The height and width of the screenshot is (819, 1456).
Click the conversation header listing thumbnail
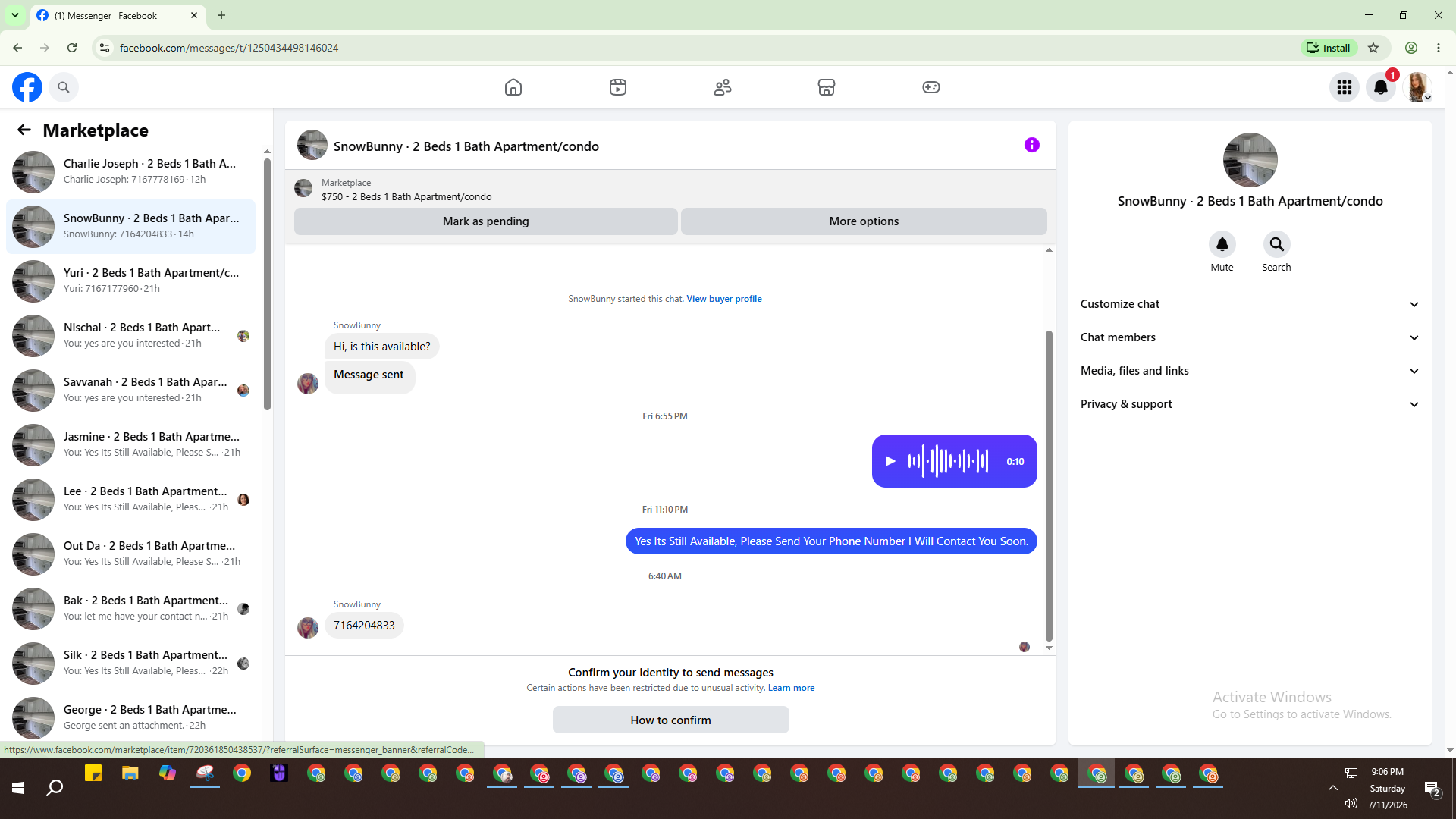coord(312,145)
